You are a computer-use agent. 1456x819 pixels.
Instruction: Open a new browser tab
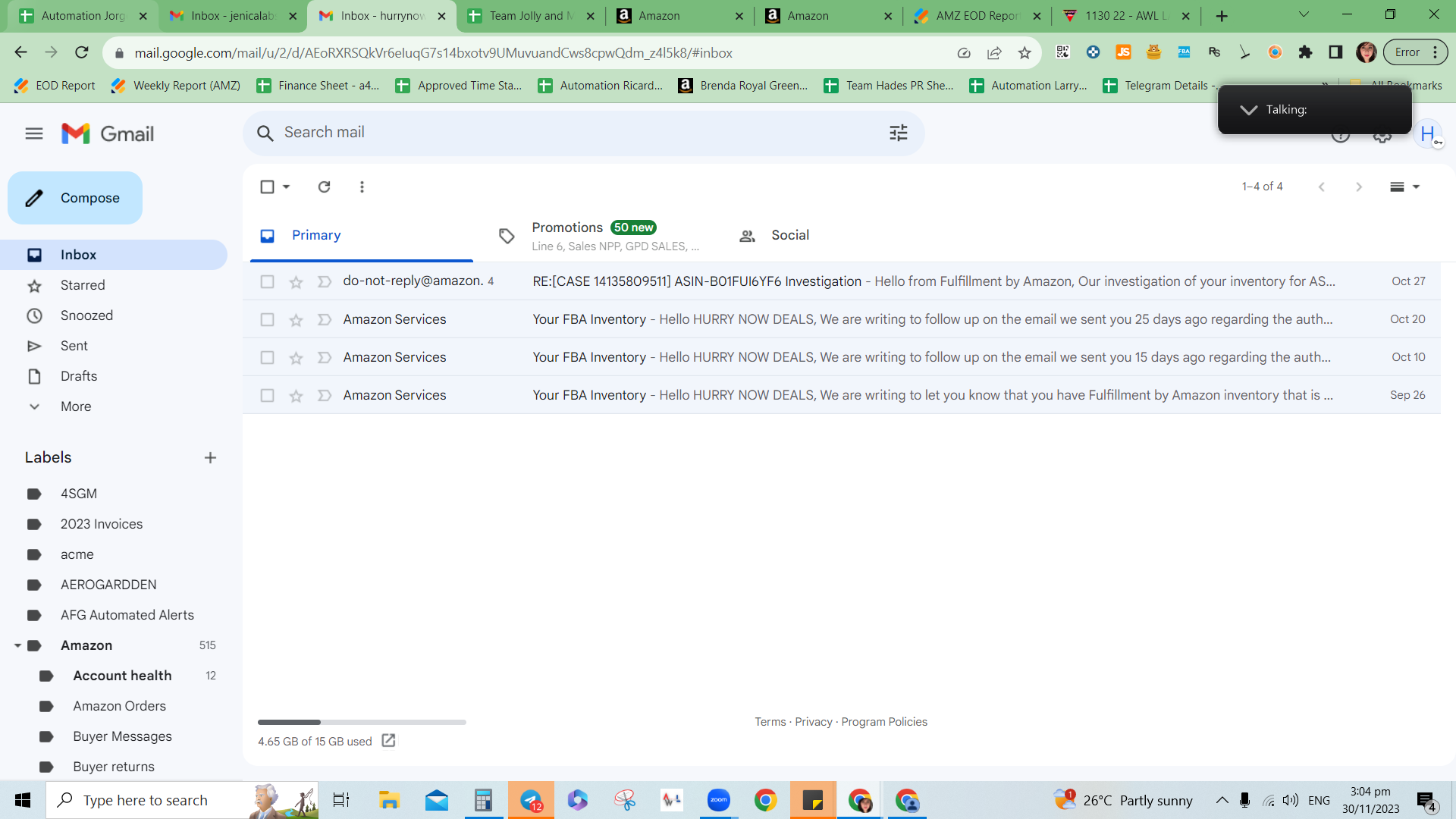pos(1222,16)
